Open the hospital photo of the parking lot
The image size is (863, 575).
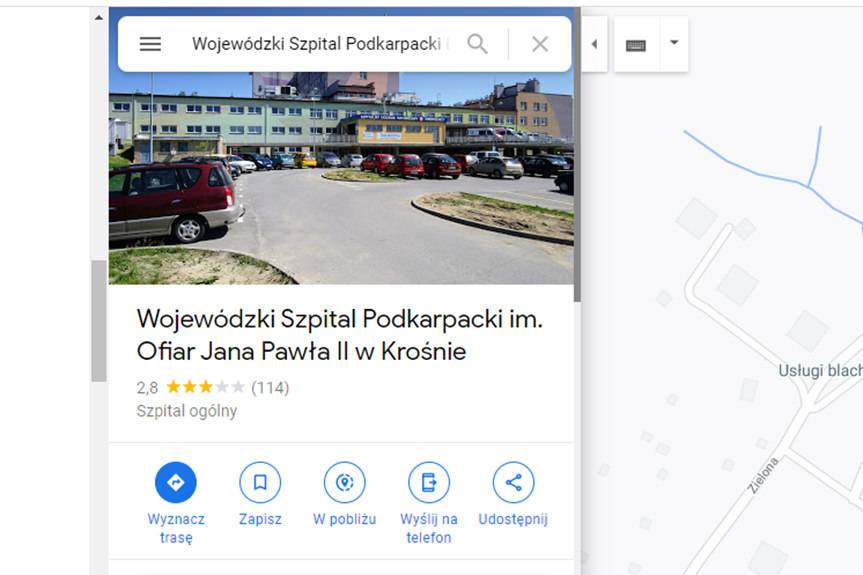click(x=341, y=178)
